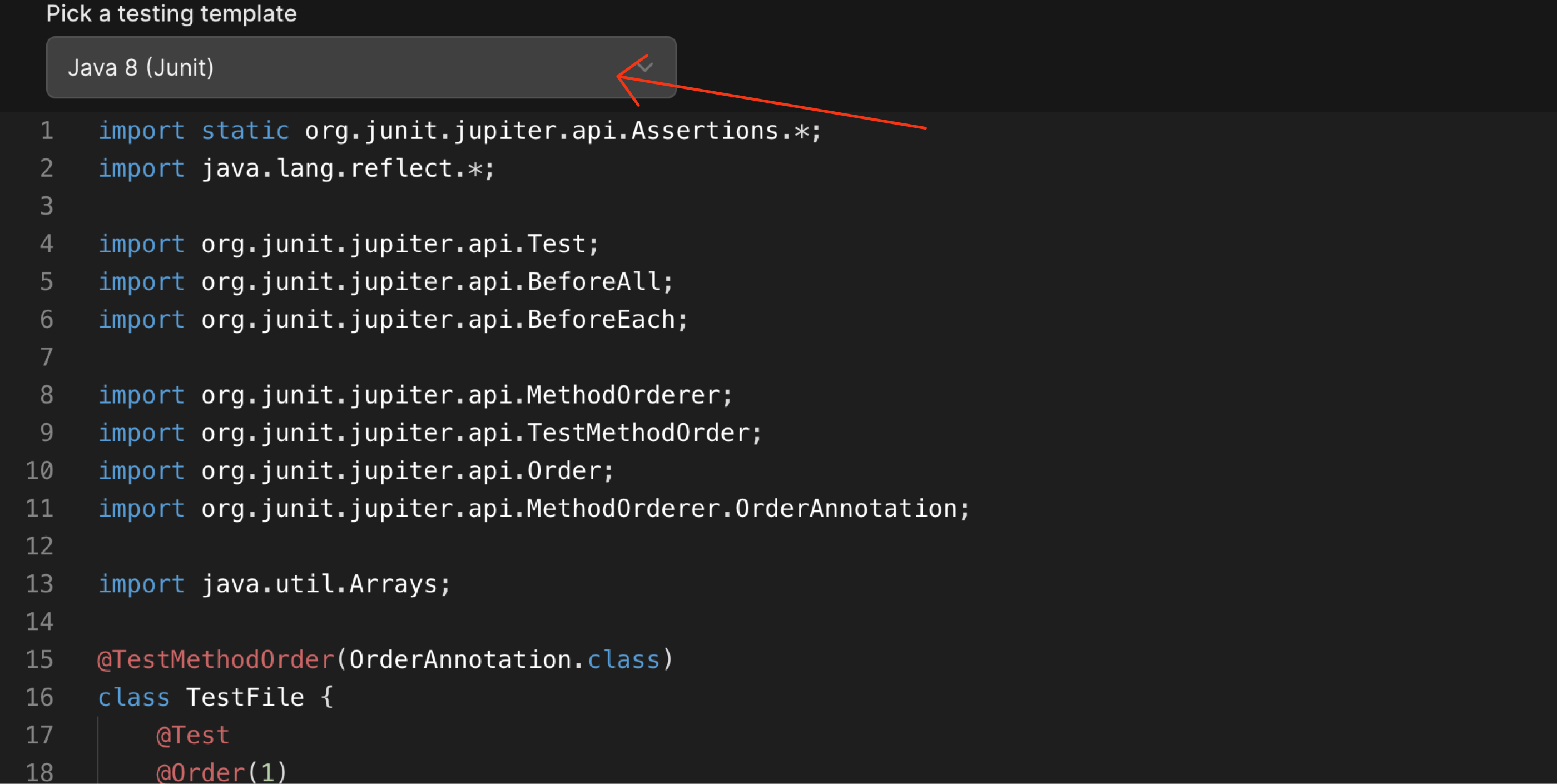Click the BeforeEach import on line 6
This screenshot has height=784, width=1557.
pos(444,319)
